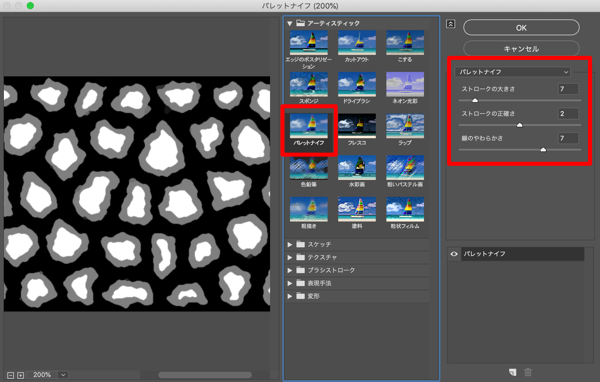Viewport: 600px width, 382px height.
Task: Delete the effect layer with trash icon
Action: (528, 372)
